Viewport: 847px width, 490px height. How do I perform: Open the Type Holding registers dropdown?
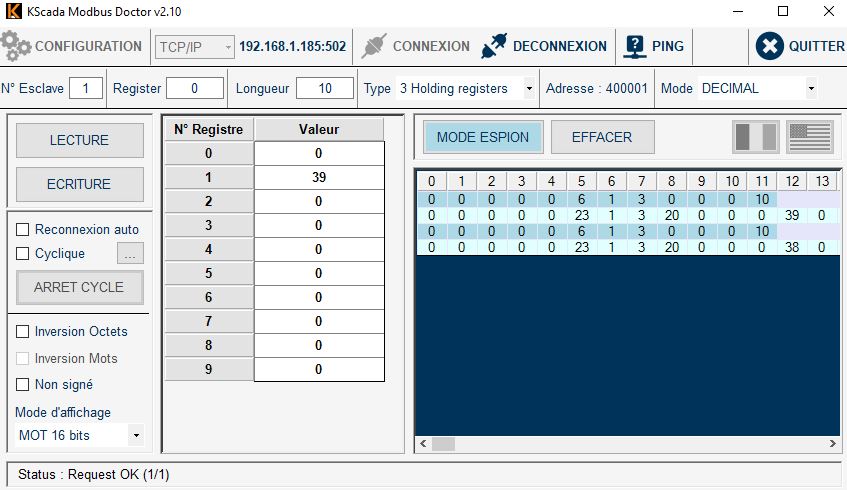point(528,89)
